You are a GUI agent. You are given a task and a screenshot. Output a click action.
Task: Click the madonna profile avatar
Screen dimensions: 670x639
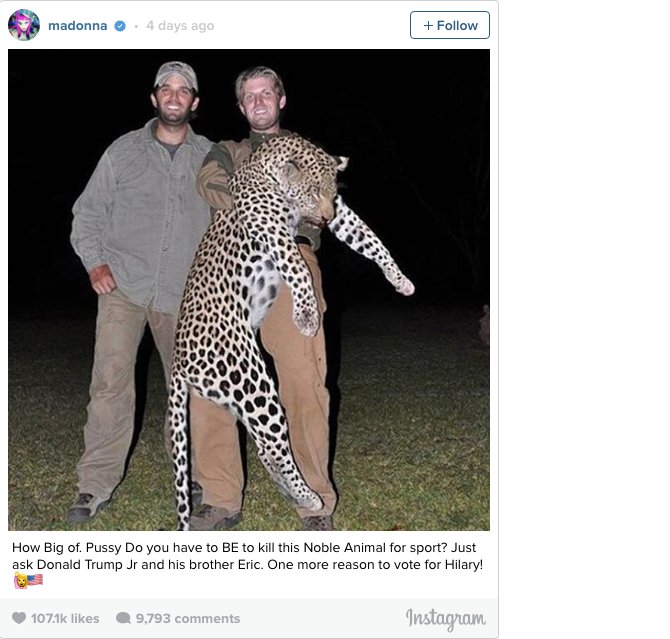coord(24,25)
